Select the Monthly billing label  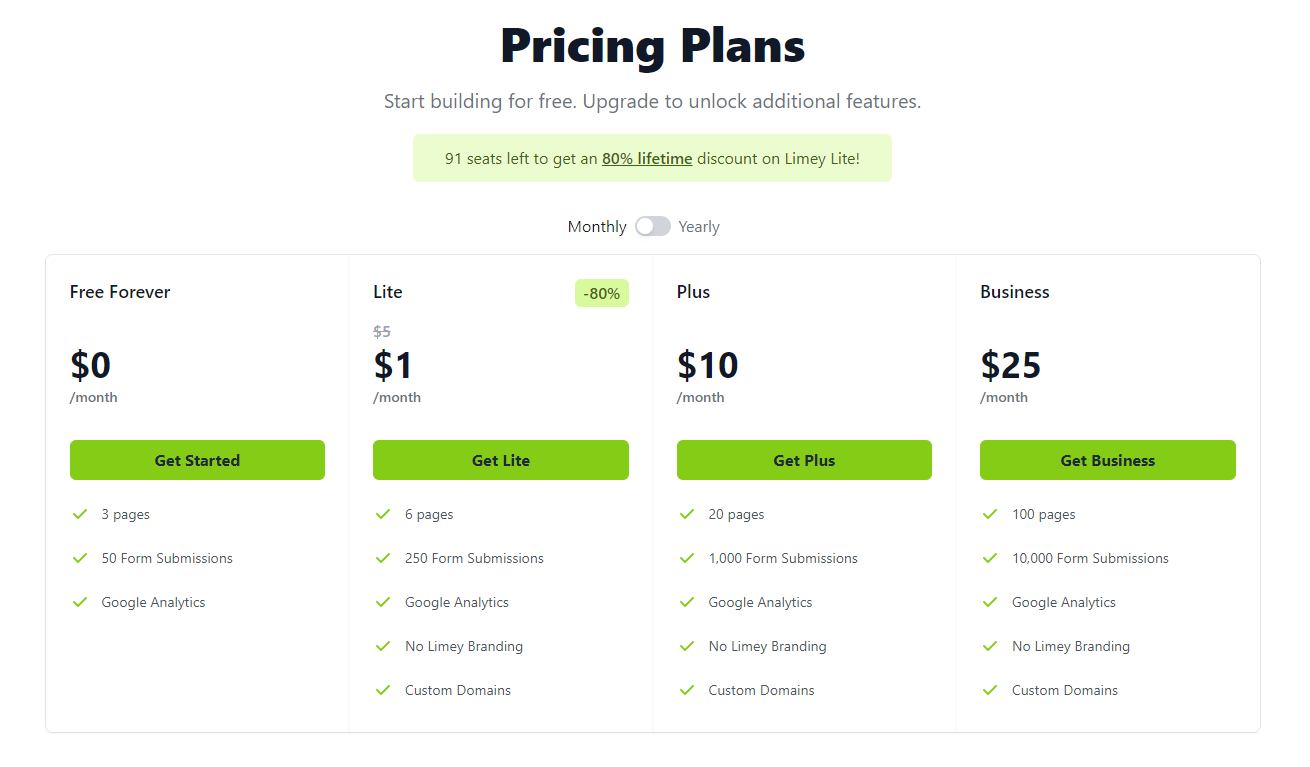point(597,227)
